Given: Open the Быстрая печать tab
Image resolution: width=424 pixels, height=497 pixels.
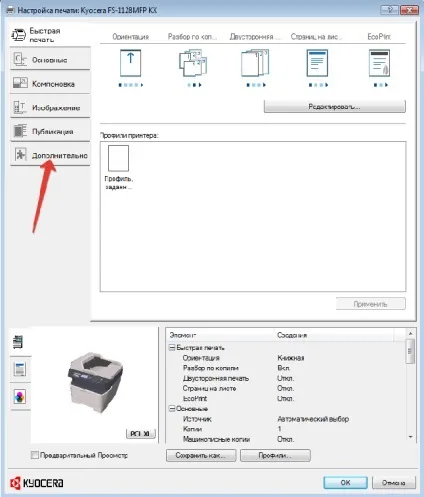Looking at the screenshot, I should click(50, 35).
